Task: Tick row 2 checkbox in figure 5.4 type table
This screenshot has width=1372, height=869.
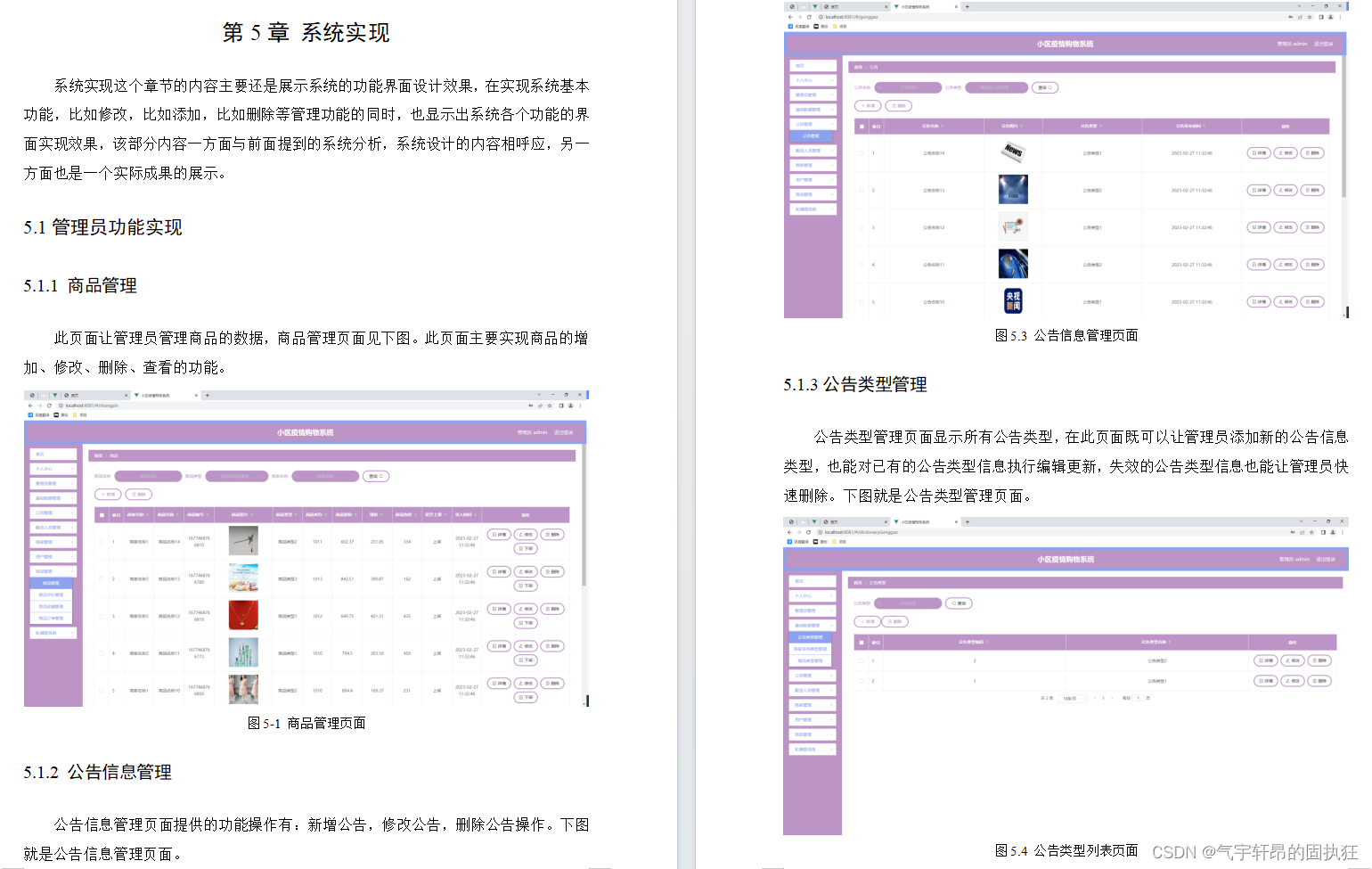Action: tap(861, 681)
